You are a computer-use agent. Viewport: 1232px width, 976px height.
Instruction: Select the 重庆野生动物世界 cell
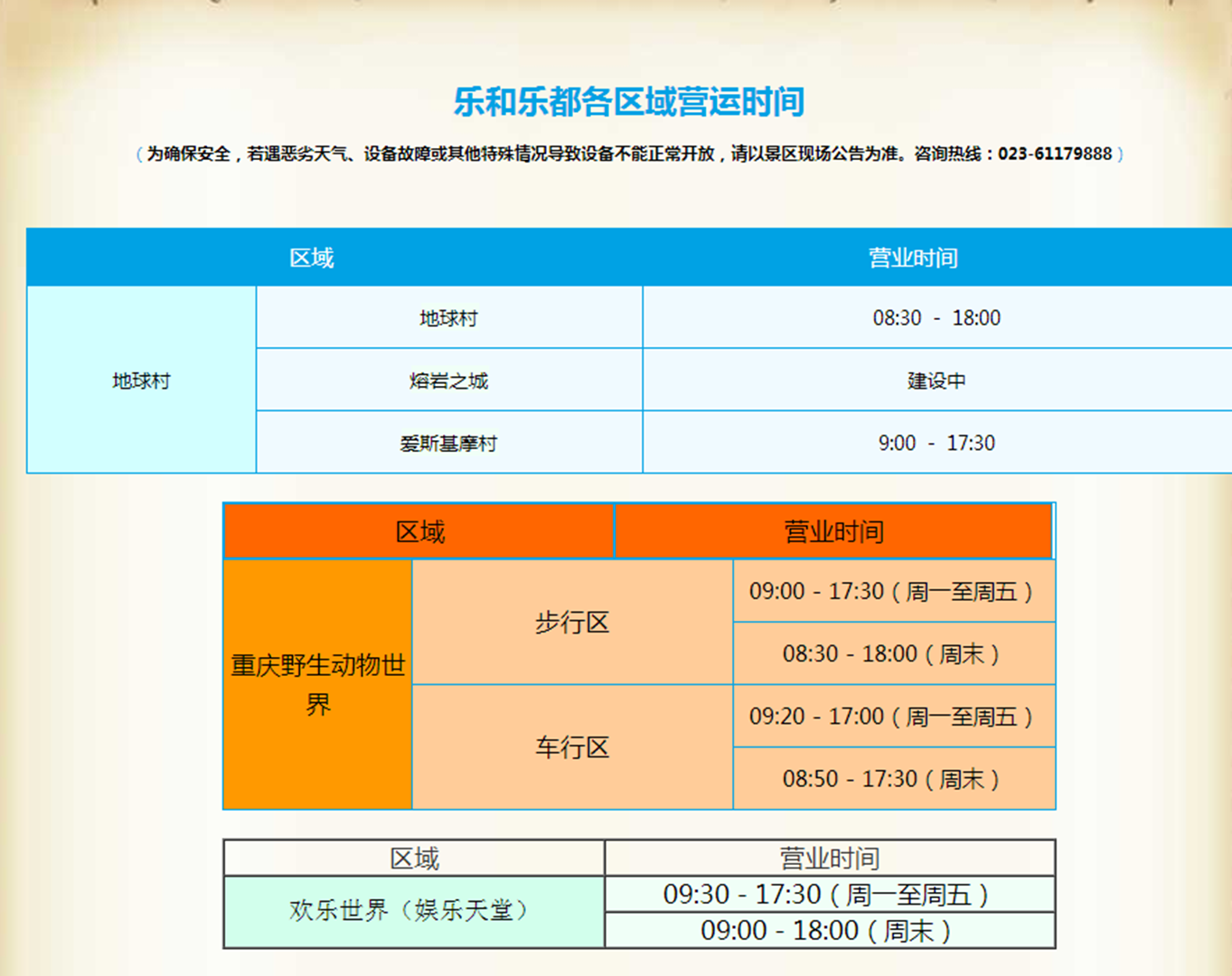[x=318, y=684]
